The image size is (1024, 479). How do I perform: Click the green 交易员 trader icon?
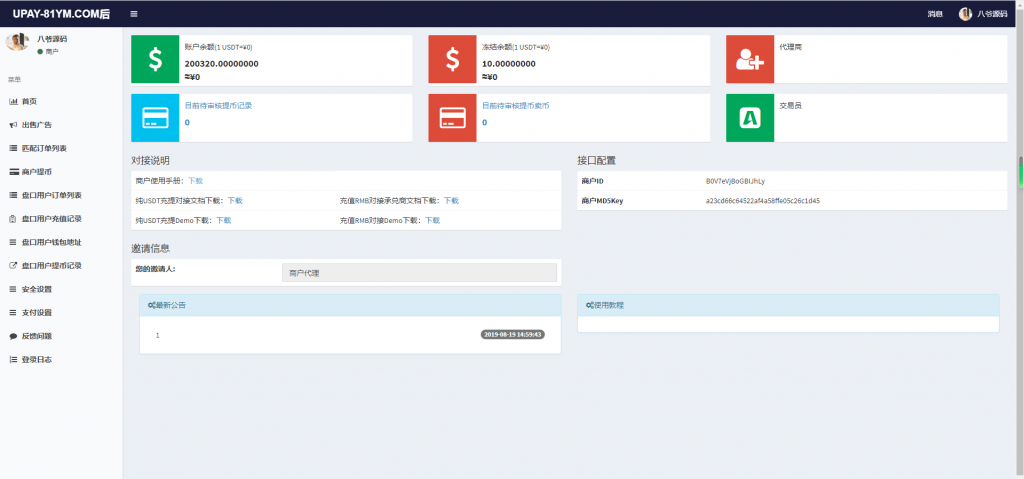tap(750, 118)
